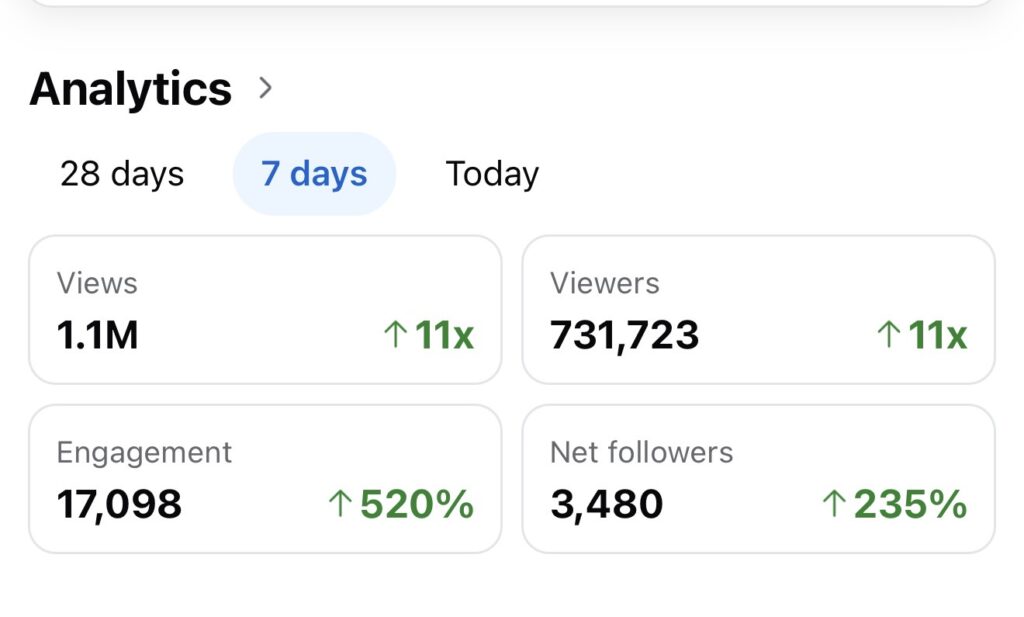Click the green up arrow in Viewers card
Viewport: 1024px width, 617px height.
888,335
